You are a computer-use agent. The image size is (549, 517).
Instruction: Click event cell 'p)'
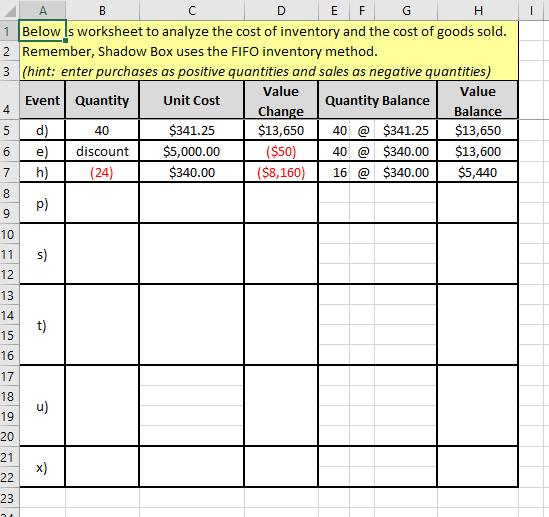(42, 203)
